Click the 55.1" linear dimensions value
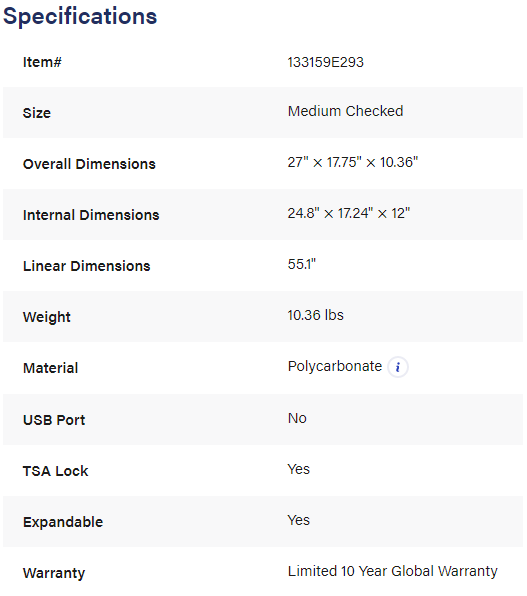 [x=302, y=264]
